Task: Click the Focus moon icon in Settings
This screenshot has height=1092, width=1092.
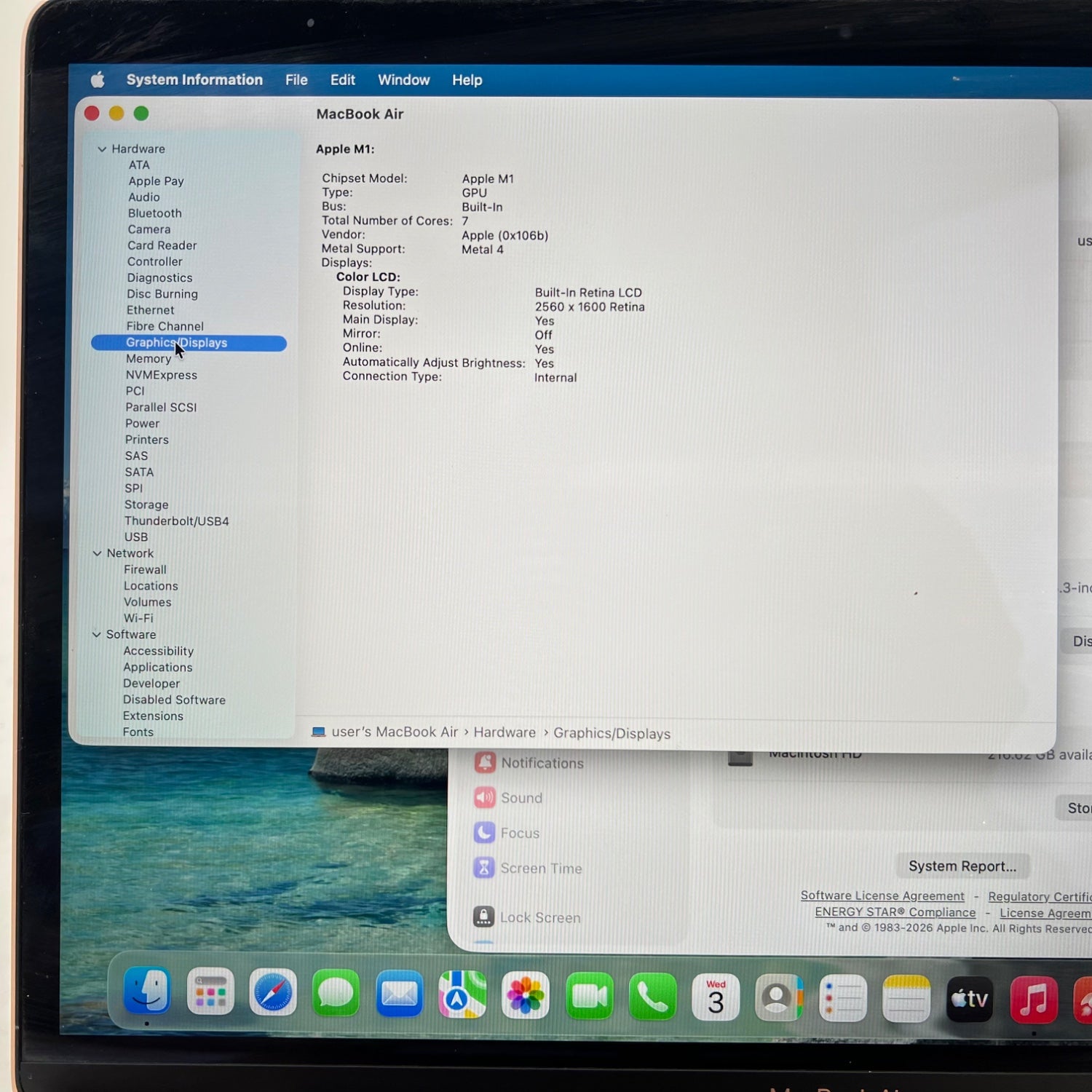Action: [484, 832]
